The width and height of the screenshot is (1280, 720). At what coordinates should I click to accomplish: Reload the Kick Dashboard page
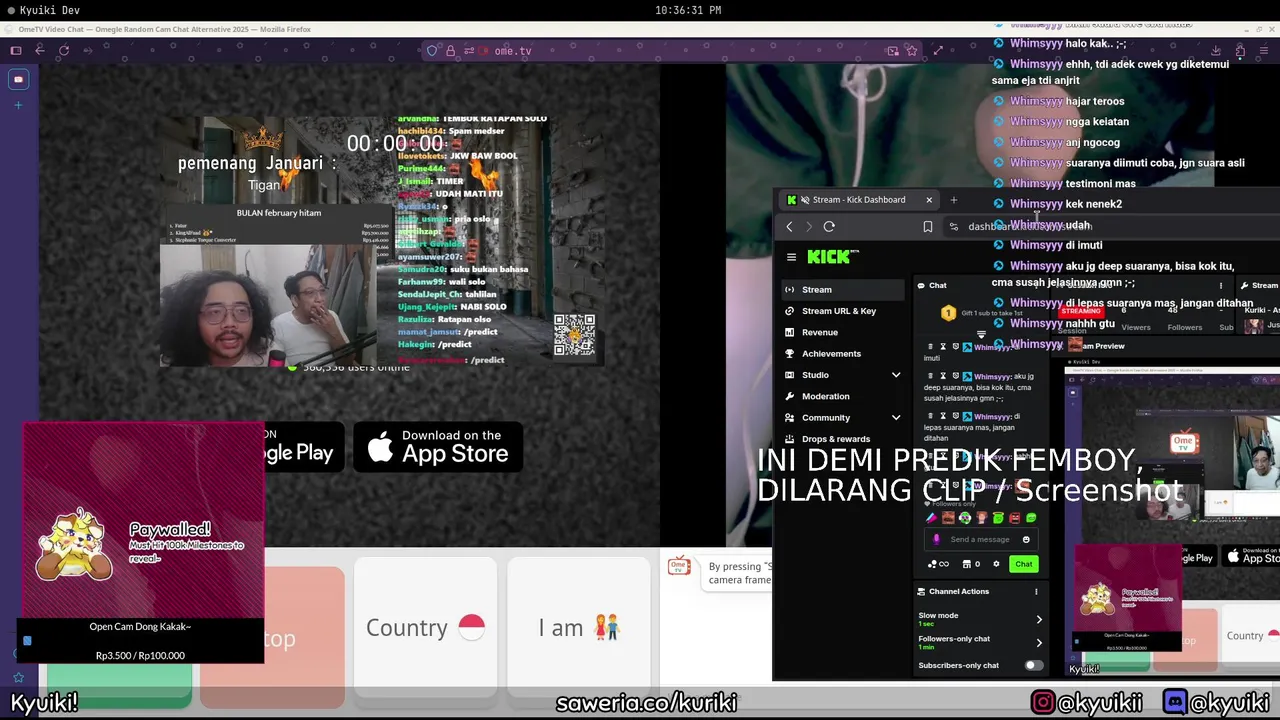point(829,227)
